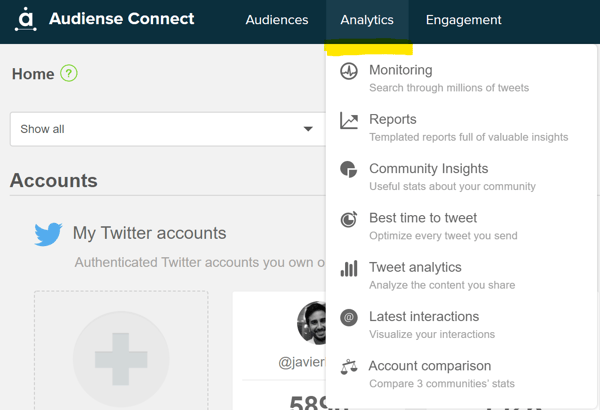The image size is (600, 410).
Task: Click 'Analyze the content you share' text
Action: [442, 285]
